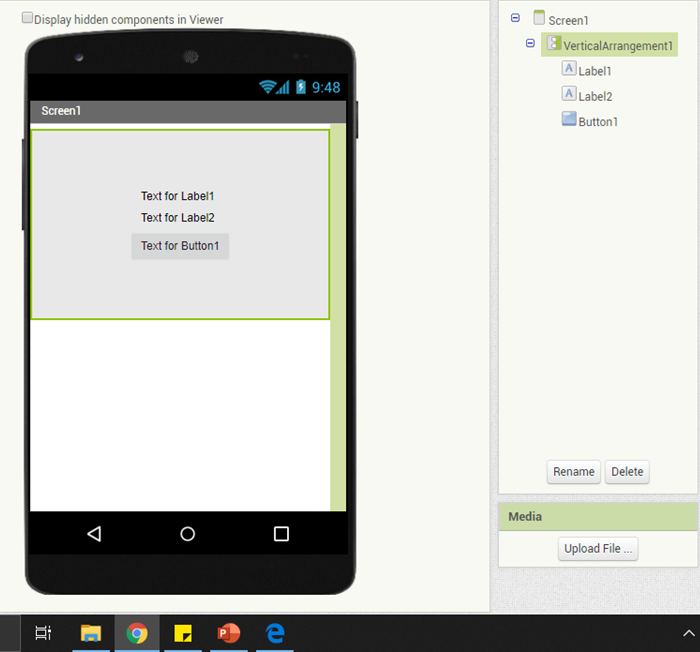Click the Screen1 form icon in tree
This screenshot has height=652, width=700.
click(539, 18)
